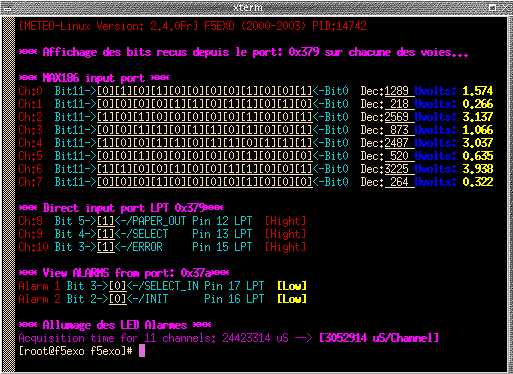The image size is (513, 374).
Task: Click the acquisition time value 24423314 uS
Action: (x=255, y=338)
